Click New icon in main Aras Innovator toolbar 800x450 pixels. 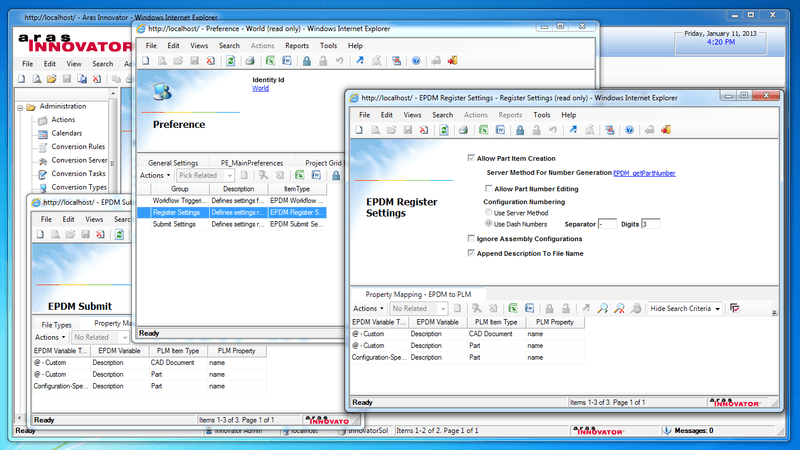21,79
